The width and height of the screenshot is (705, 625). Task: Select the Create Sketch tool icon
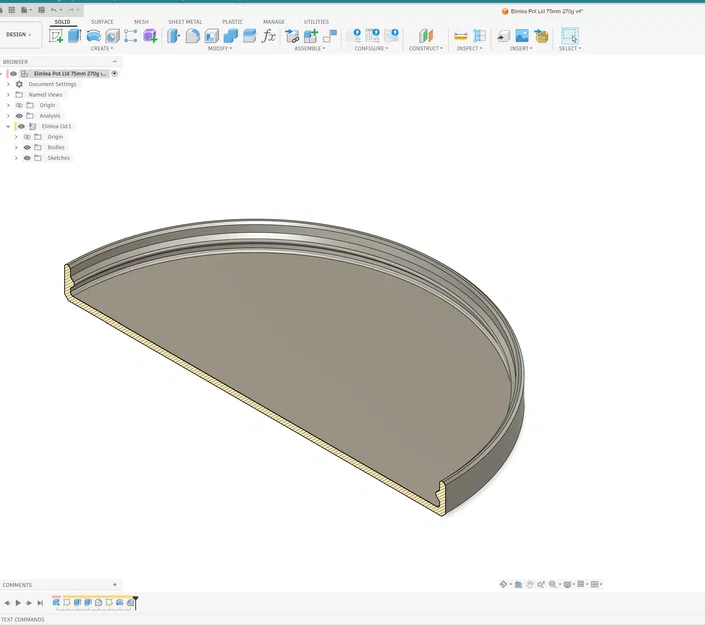(x=56, y=36)
